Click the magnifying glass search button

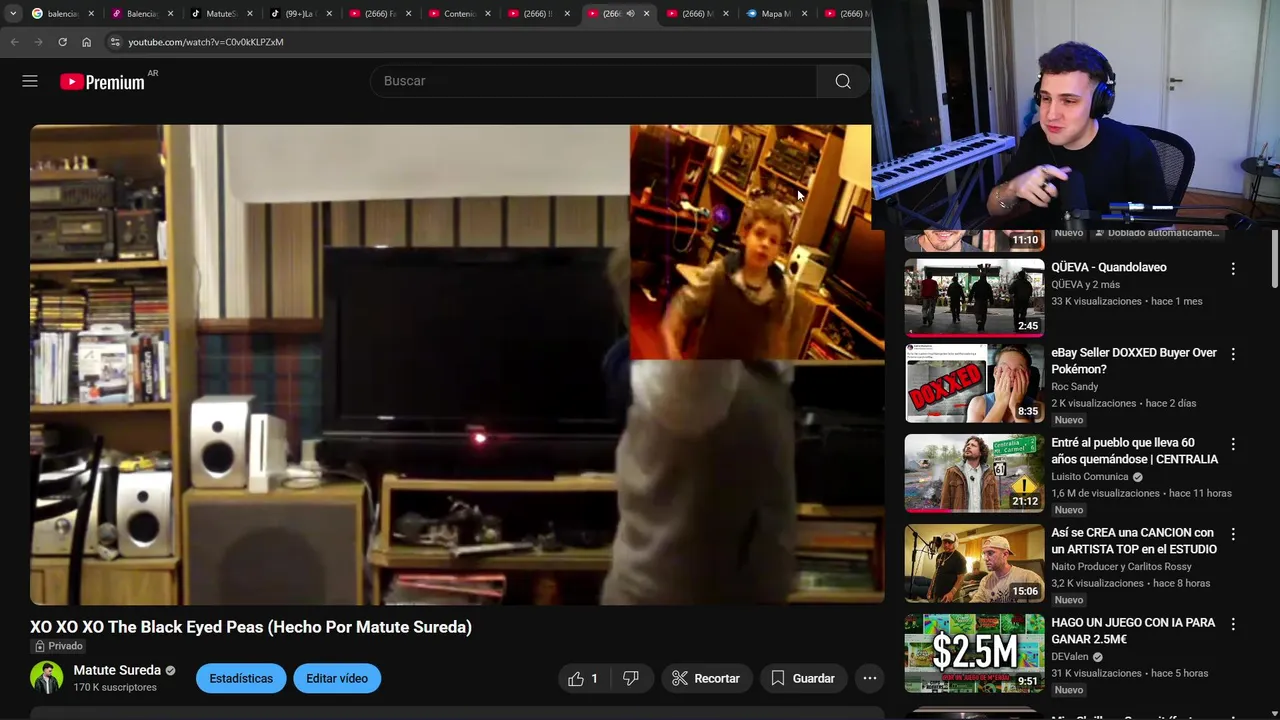(x=843, y=81)
